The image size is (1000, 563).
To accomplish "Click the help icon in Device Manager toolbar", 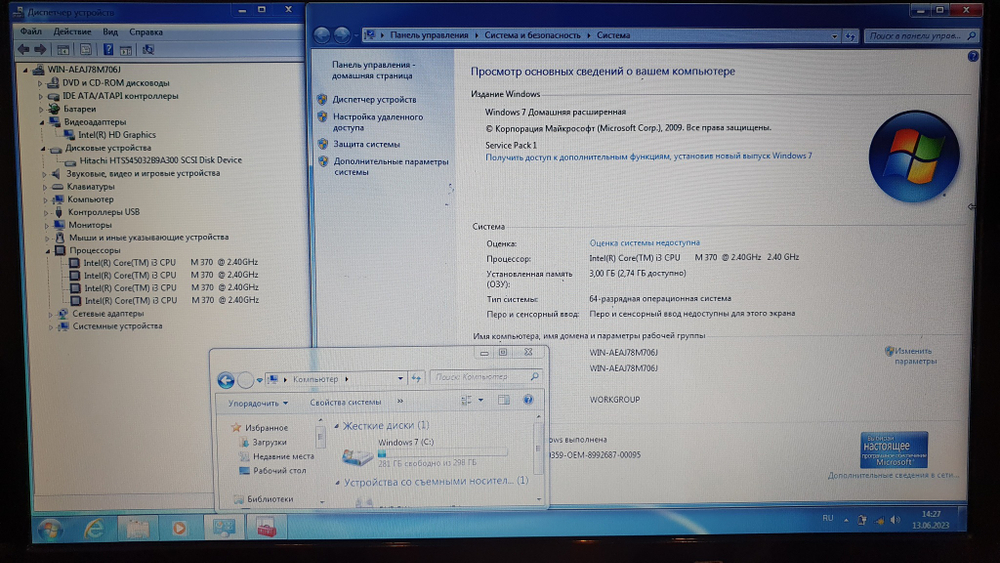I will 108,49.
